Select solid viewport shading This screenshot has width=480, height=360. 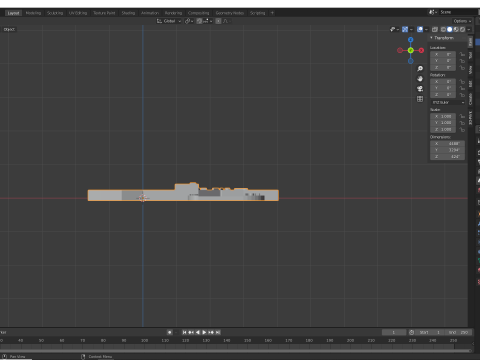click(450, 29)
